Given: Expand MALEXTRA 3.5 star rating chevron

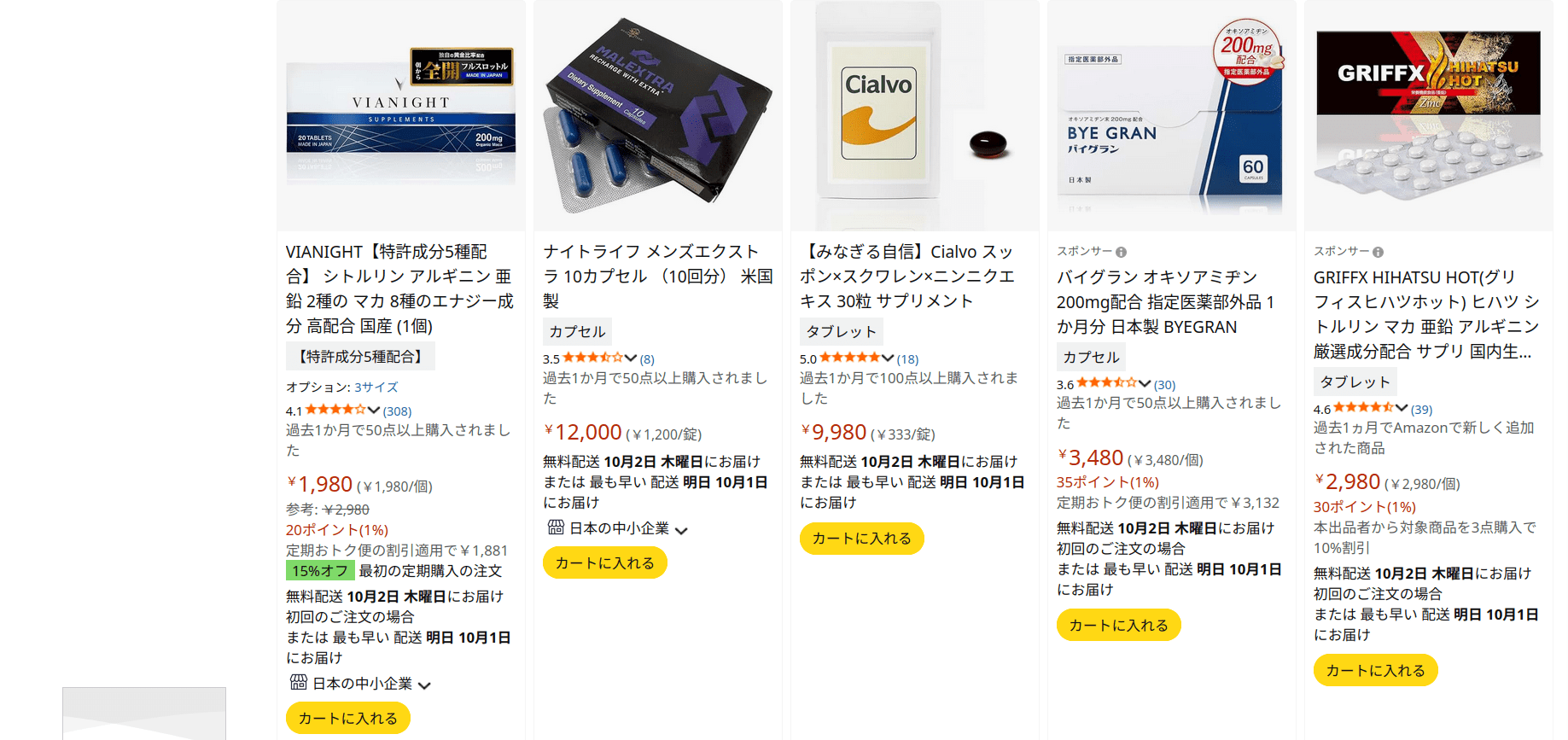Looking at the screenshot, I should (630, 358).
